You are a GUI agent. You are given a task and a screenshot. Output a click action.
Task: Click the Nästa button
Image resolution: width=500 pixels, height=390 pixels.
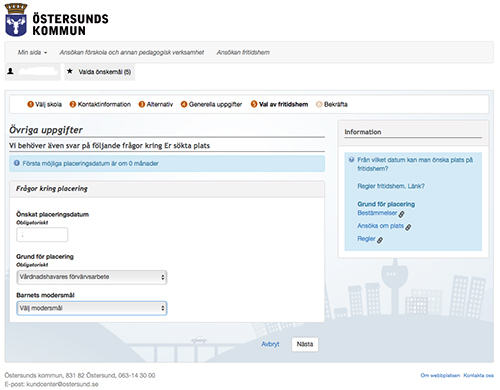coord(305,344)
